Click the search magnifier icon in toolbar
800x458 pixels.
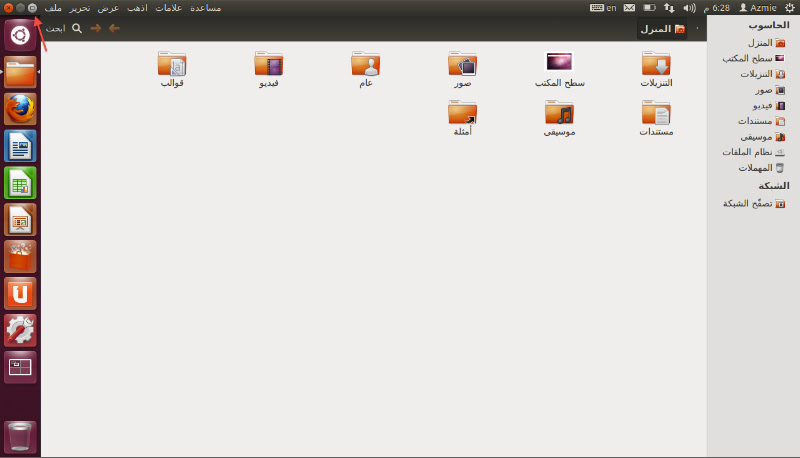77,29
